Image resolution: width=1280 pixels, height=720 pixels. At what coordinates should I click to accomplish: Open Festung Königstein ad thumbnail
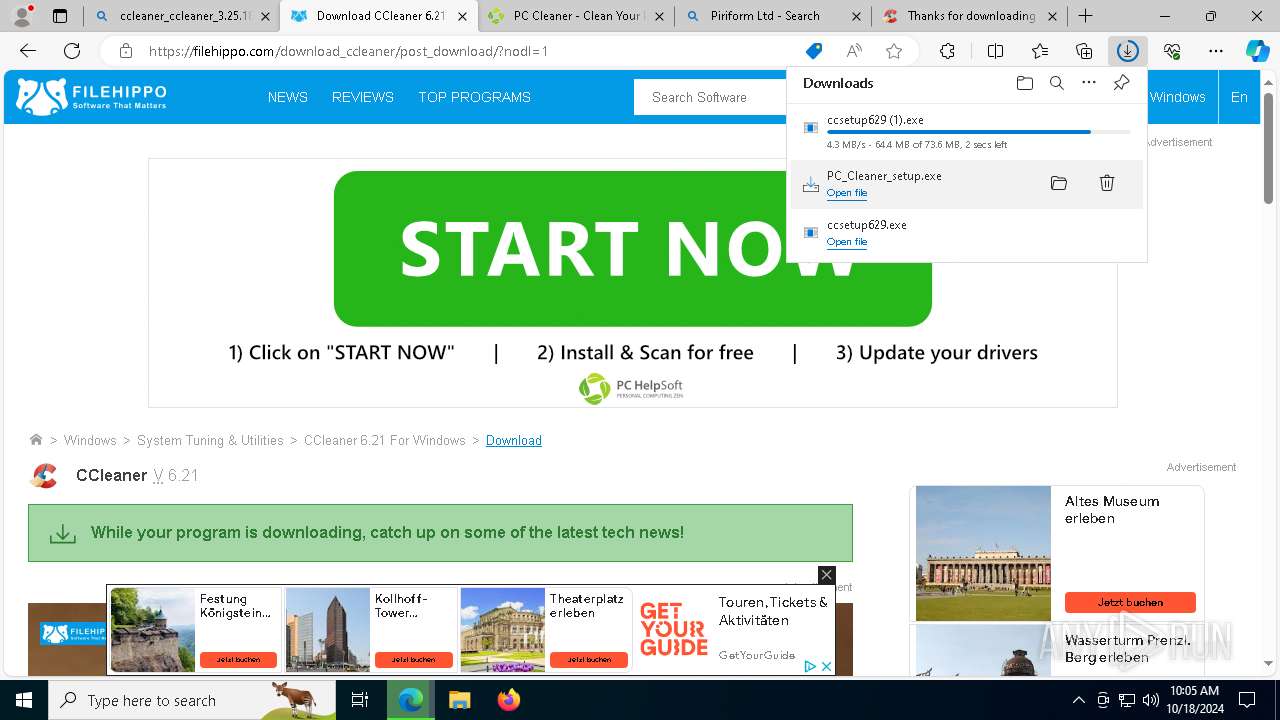pyautogui.click(x=153, y=630)
